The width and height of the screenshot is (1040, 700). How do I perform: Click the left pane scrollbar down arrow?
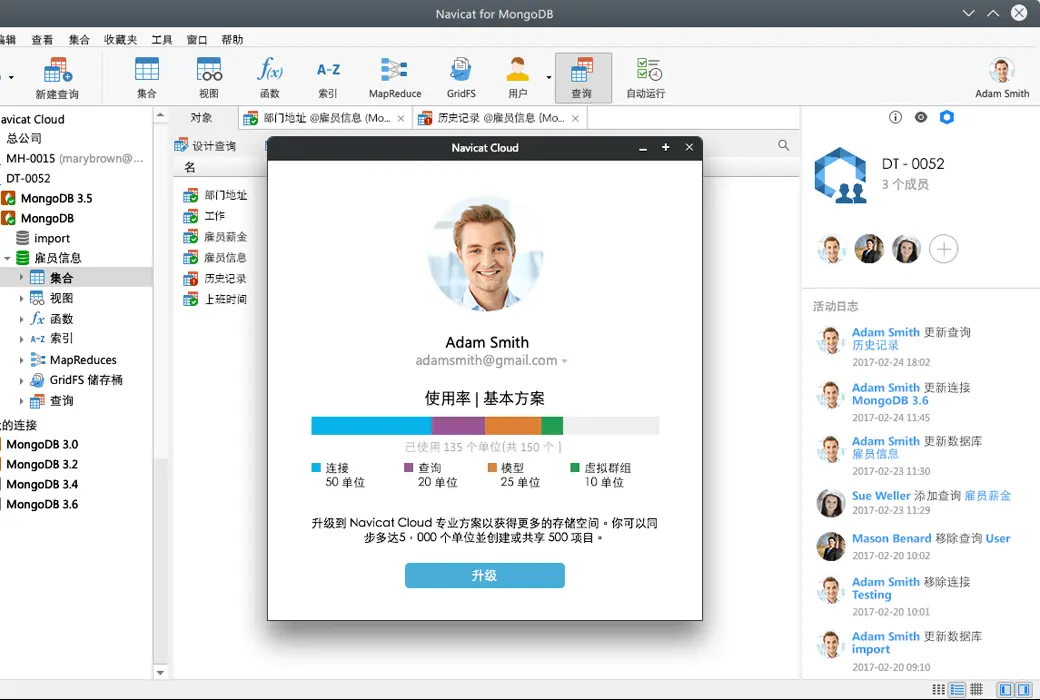[x=160, y=672]
